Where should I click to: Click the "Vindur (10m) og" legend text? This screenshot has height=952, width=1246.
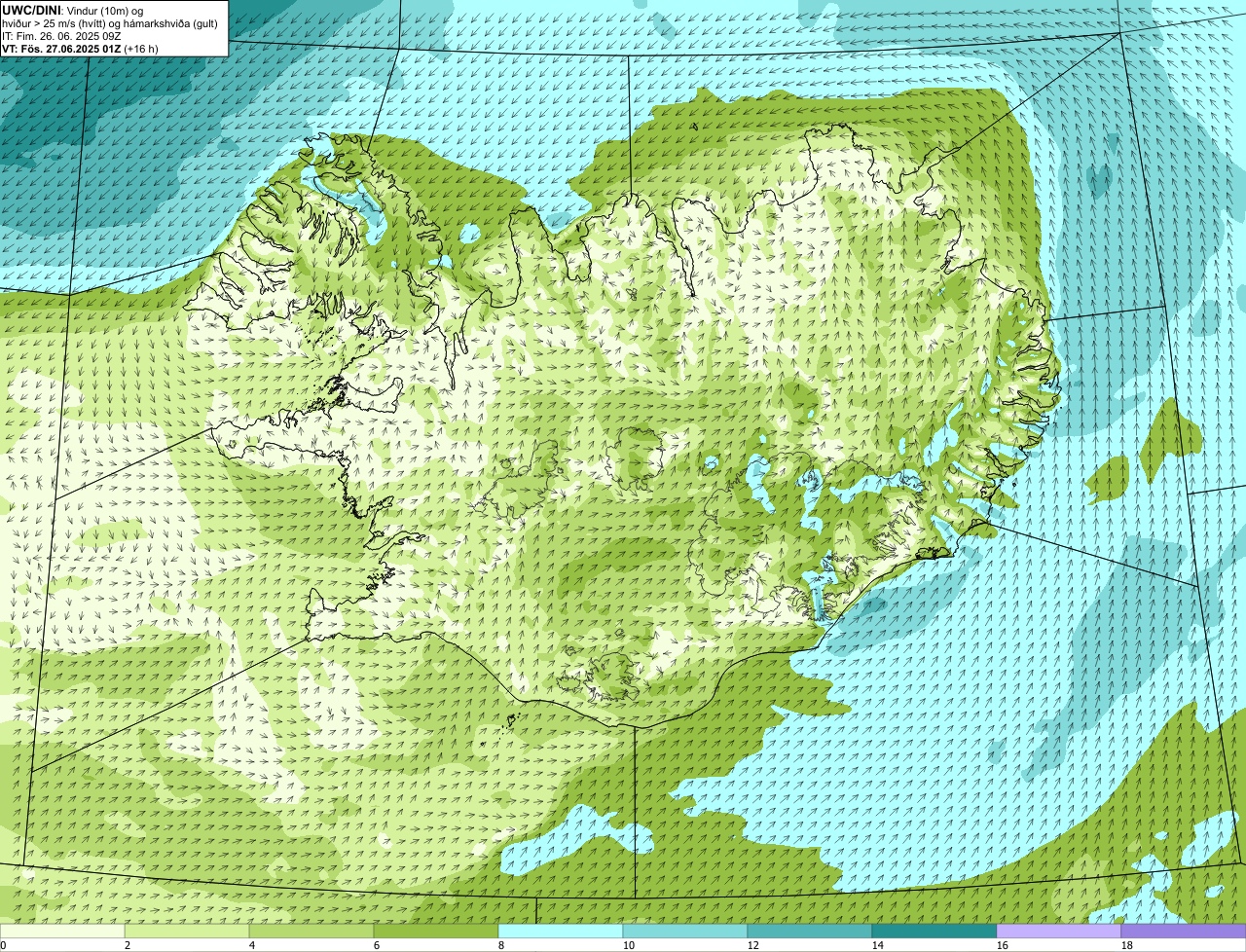[x=104, y=11]
